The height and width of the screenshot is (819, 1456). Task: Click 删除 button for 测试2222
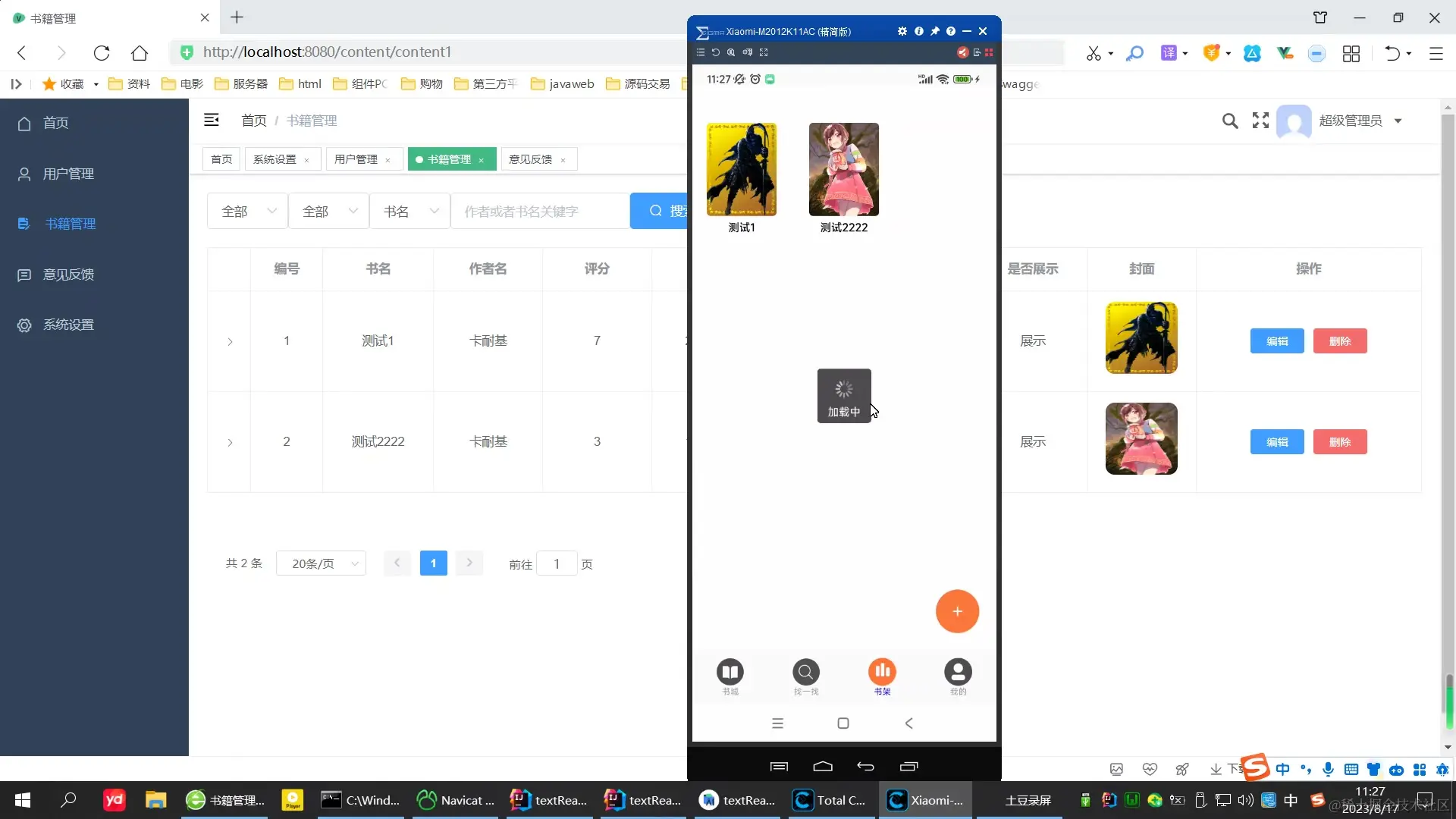click(1339, 442)
